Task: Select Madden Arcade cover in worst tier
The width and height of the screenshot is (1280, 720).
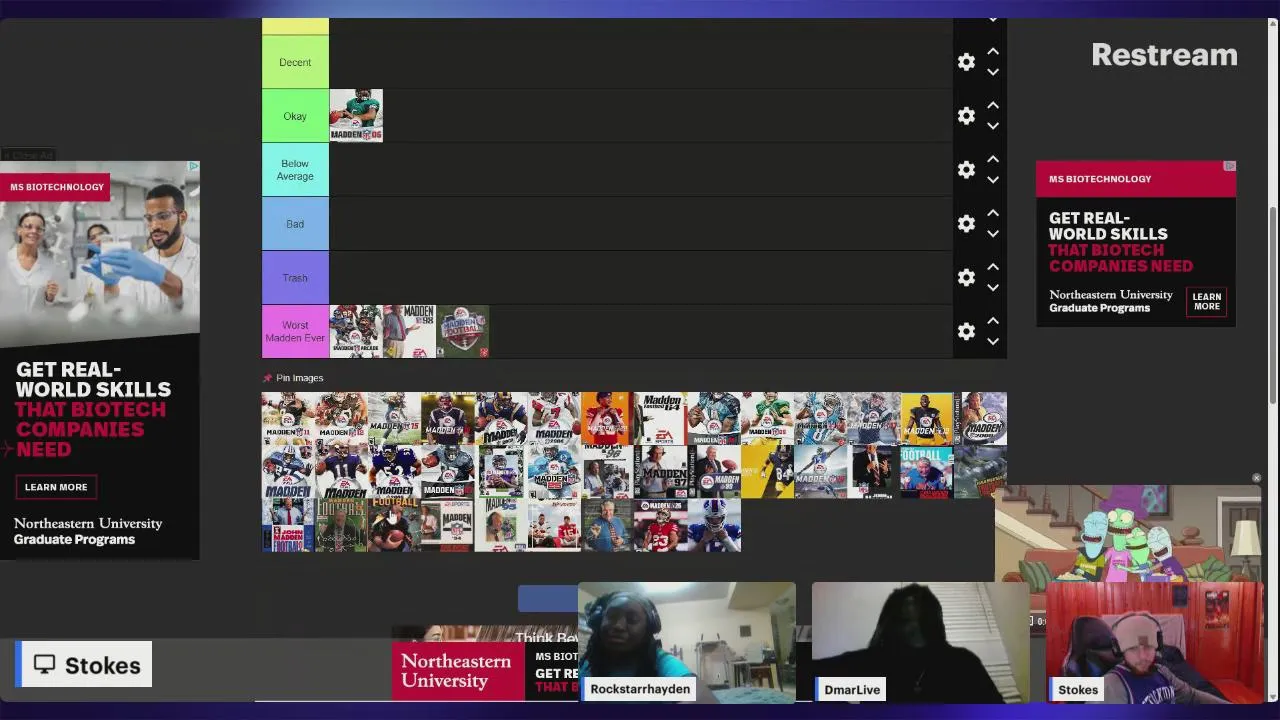Action: coord(356,331)
